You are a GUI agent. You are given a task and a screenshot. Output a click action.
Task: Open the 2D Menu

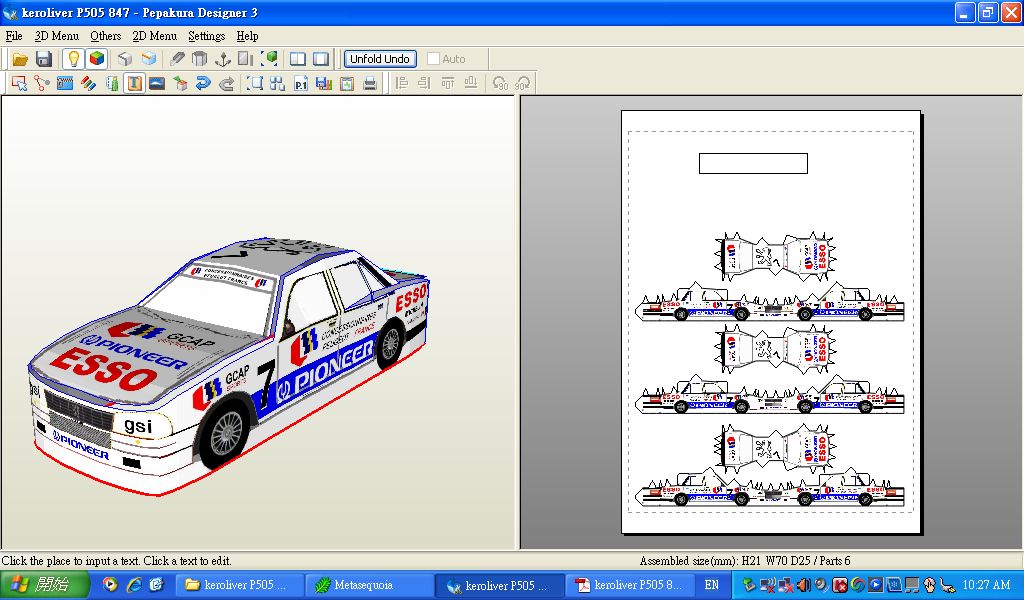click(154, 36)
